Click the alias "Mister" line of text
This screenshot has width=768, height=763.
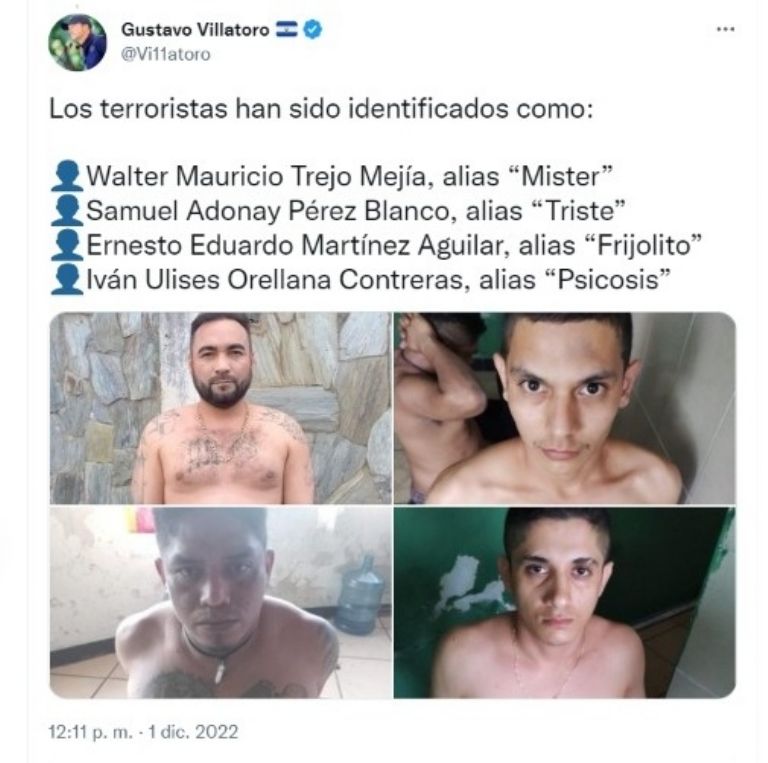click(x=350, y=176)
